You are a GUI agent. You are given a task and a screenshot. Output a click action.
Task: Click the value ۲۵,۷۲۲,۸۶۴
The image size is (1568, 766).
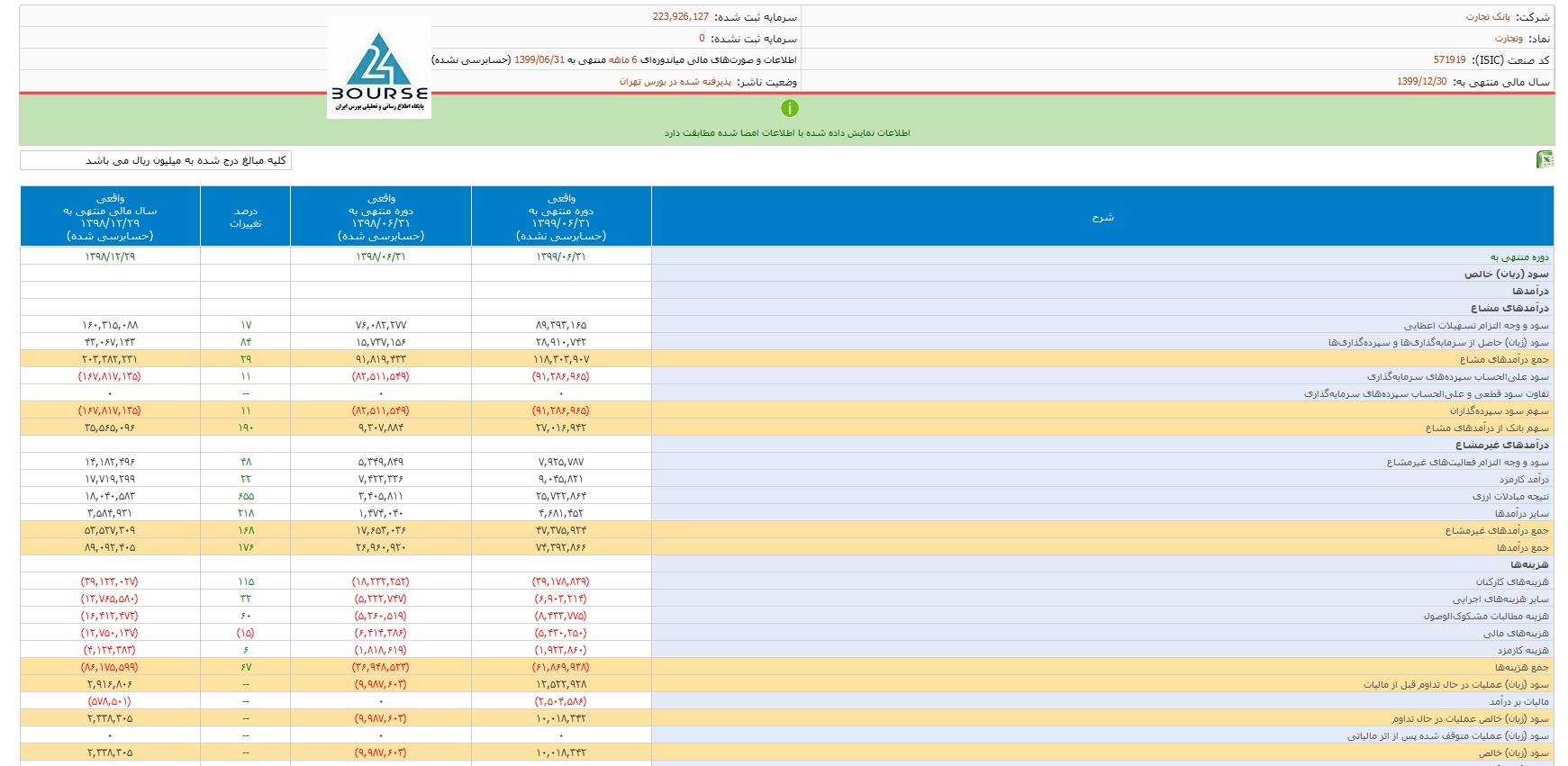560,496
